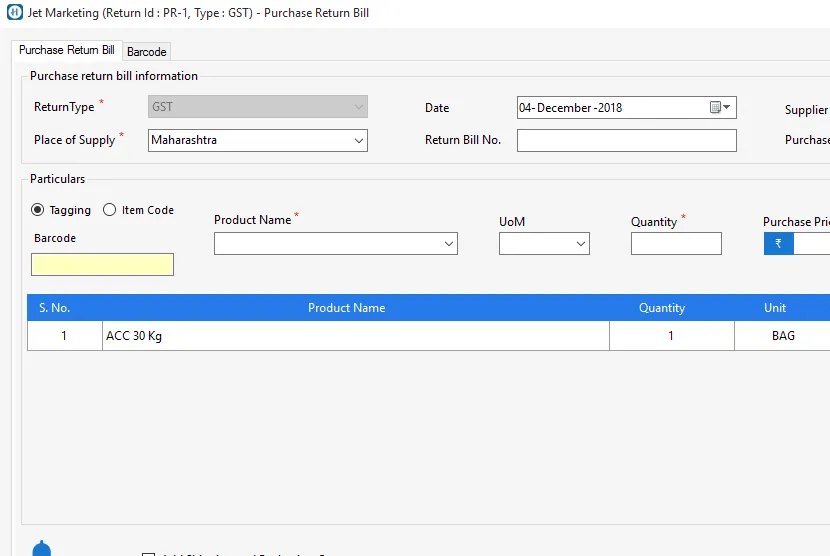This screenshot has width=830, height=556.
Task: Click the blue icon at bottom left
Action: click(41, 549)
